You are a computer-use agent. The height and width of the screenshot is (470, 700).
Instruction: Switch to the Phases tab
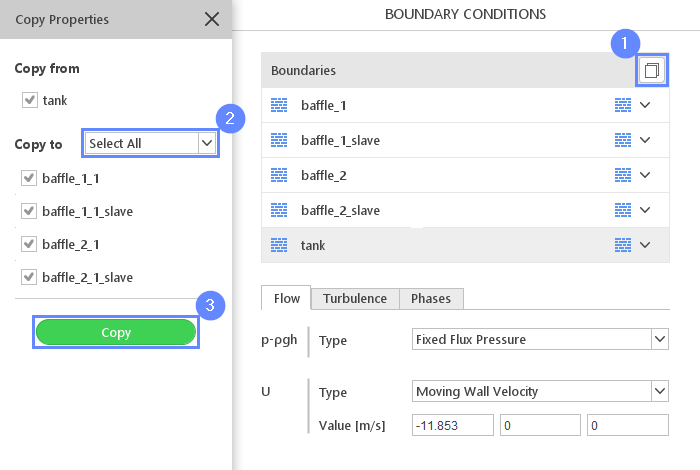click(x=431, y=299)
